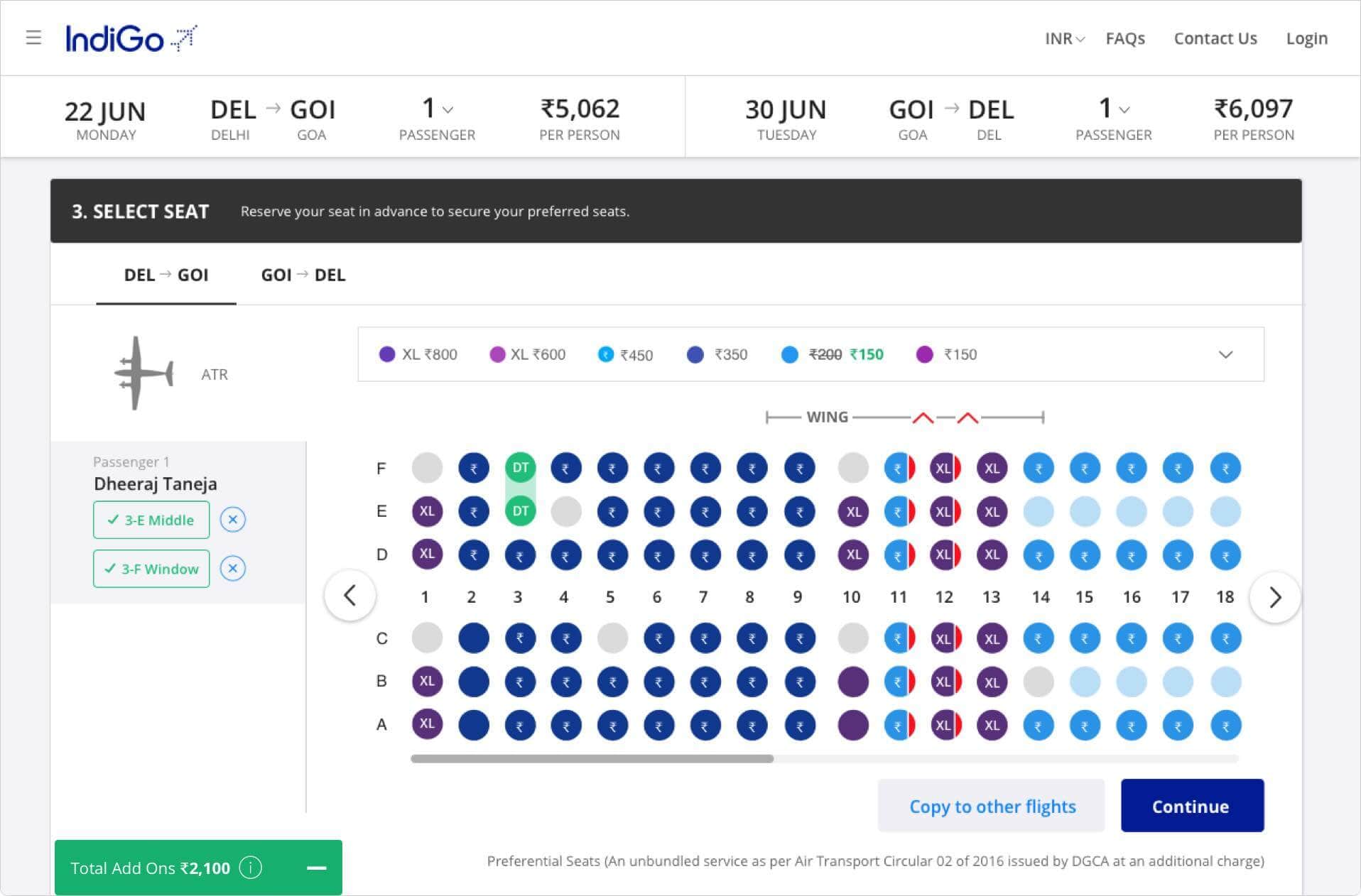Viewport: 1361px width, 896px height.
Task: Change passenger count for DEL to GOI flight
Action: tap(437, 109)
